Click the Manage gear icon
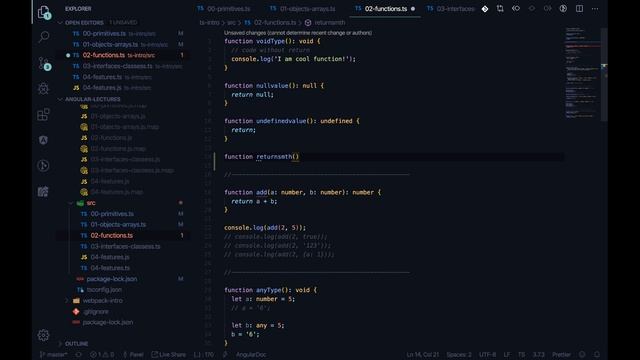Image resolution: width=640 pixels, height=360 pixels. click(x=44, y=335)
